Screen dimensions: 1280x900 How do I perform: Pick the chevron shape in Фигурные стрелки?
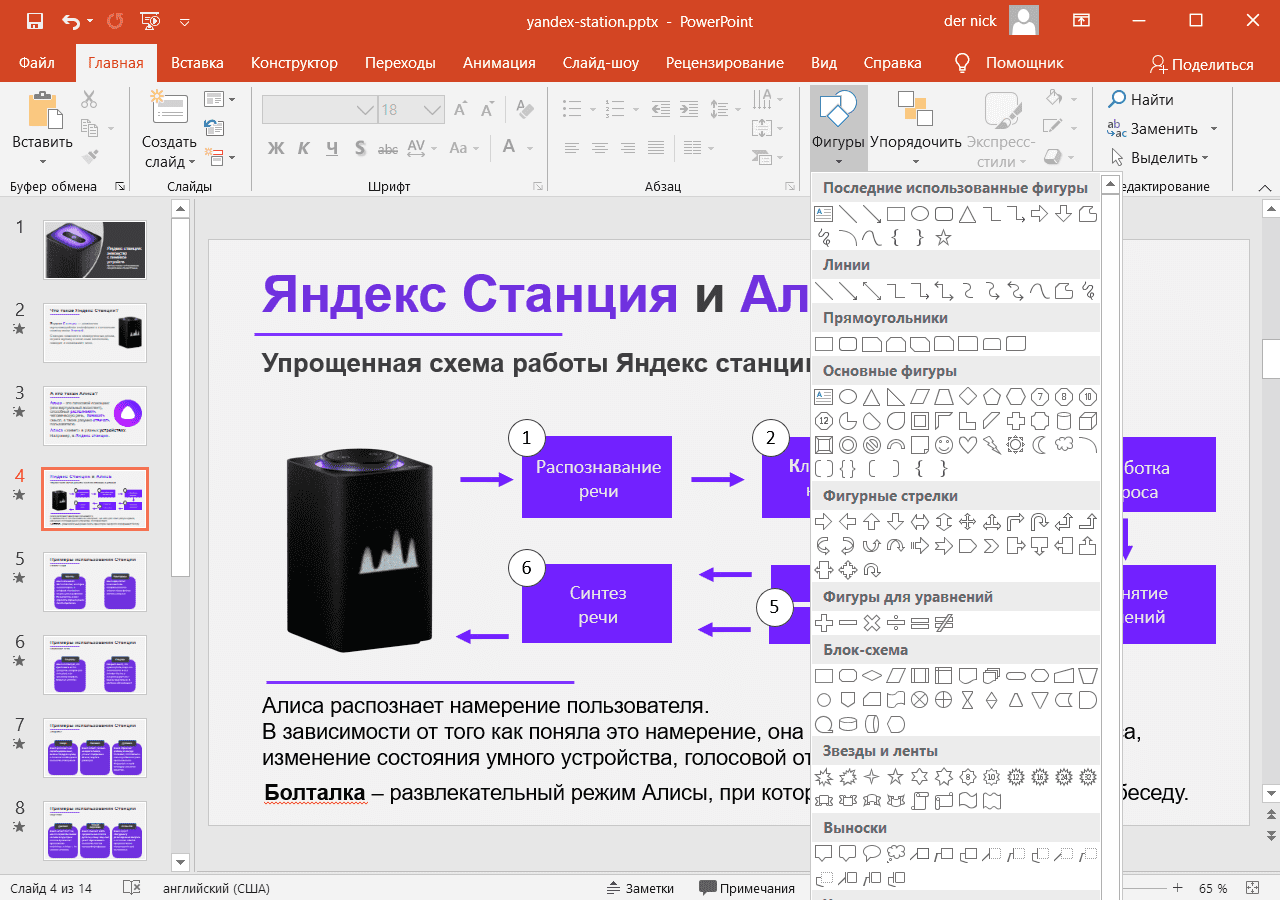click(992, 546)
